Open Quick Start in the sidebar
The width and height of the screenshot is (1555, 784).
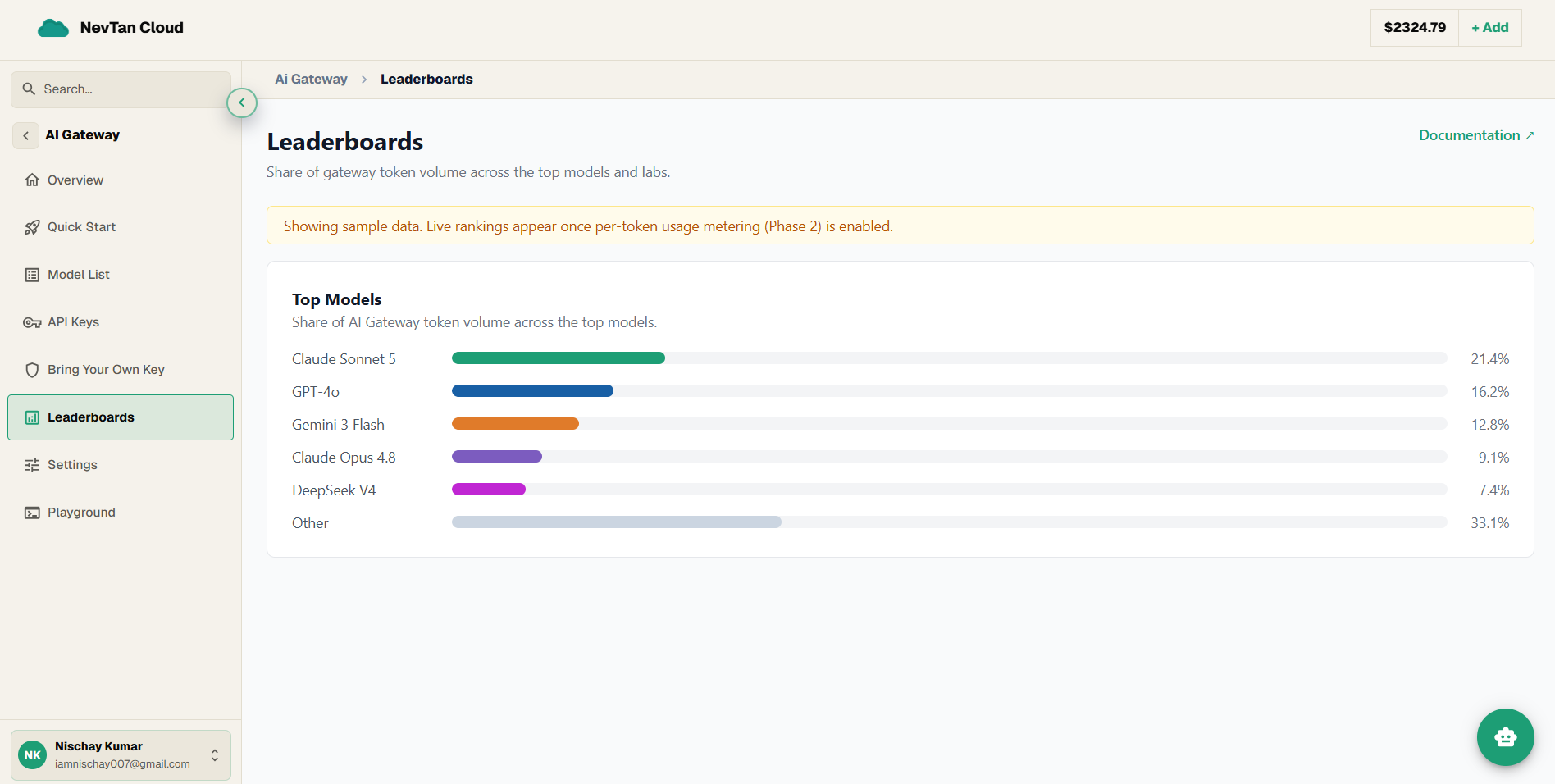click(121, 227)
